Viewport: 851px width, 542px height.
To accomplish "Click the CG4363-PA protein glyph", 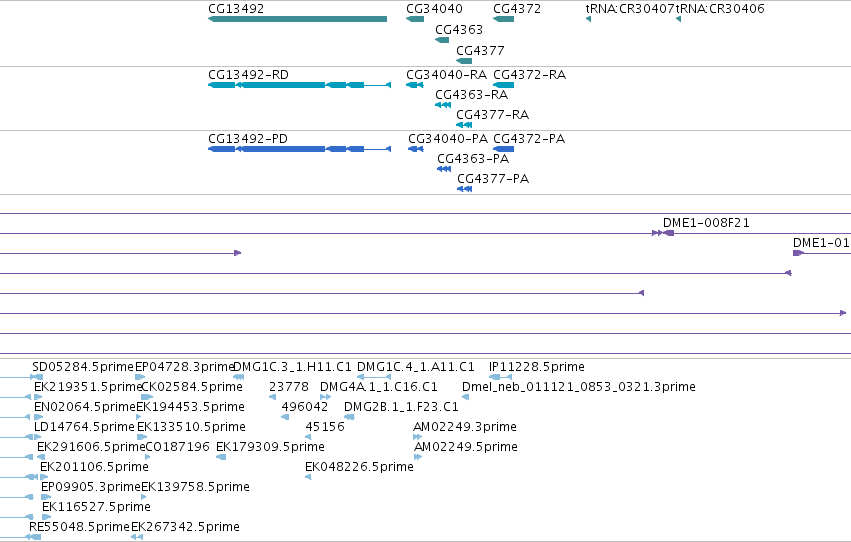I will 444,169.
